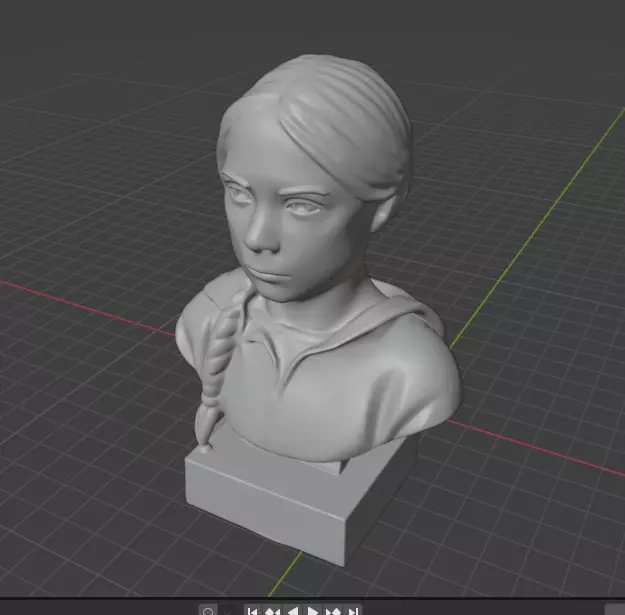Jump to the timeline start frame
625x615 pixels.
(x=252, y=611)
